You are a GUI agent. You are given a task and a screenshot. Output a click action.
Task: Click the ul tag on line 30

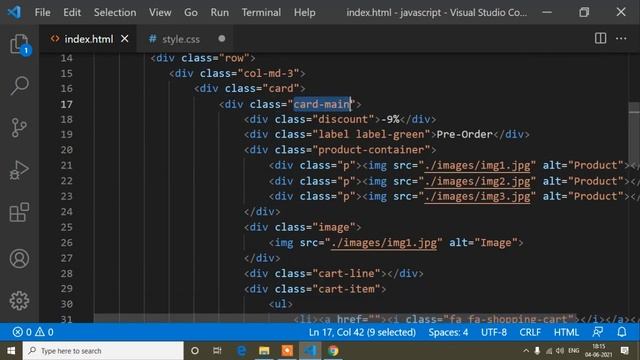click(280, 304)
